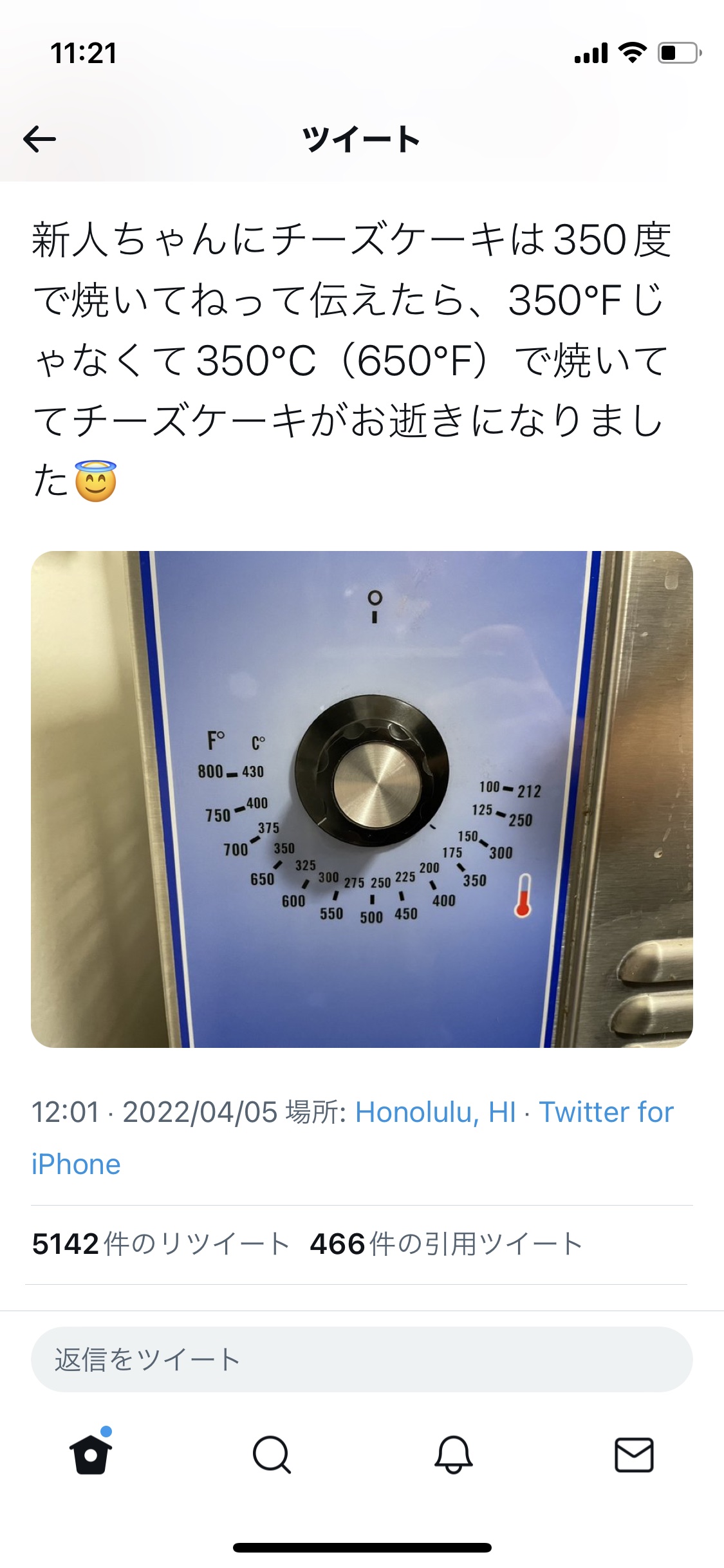
Task: Tap the tweet timestamp 12:01 · 2022/04/05
Action: [154, 1112]
